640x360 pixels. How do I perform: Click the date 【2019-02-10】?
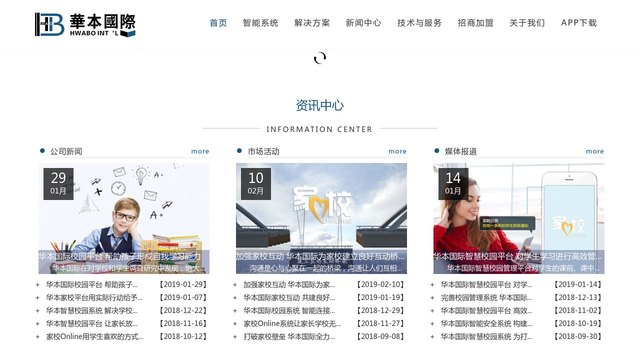coord(380,284)
